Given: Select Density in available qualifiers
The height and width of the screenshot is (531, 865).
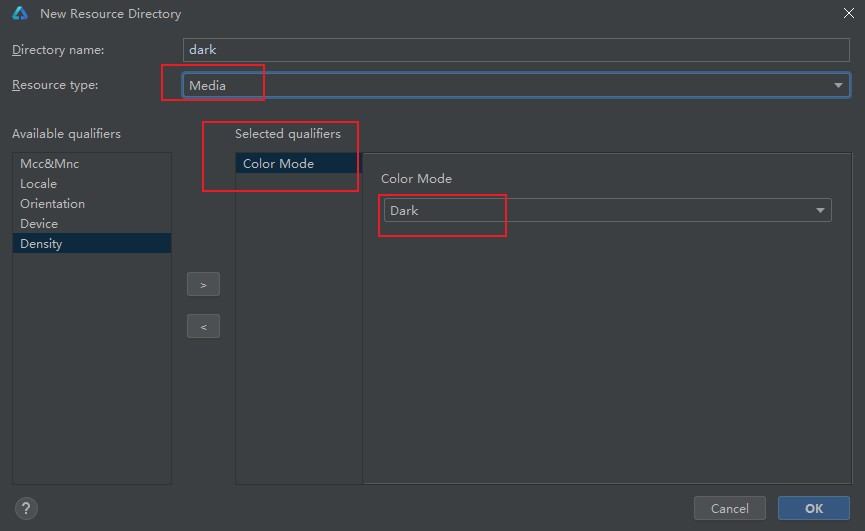Looking at the screenshot, I should tap(42, 244).
